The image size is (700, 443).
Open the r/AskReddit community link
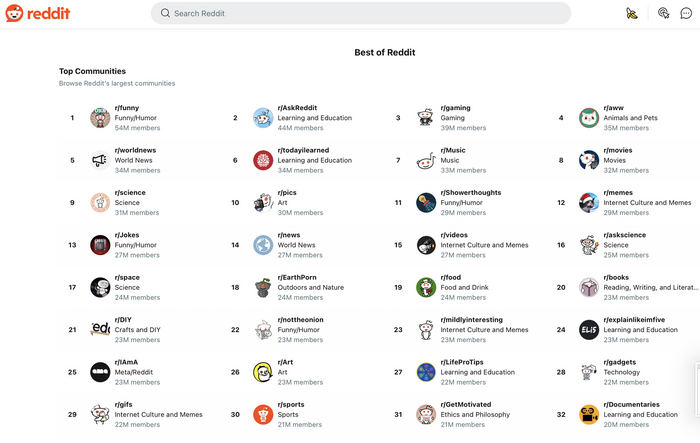click(x=297, y=108)
